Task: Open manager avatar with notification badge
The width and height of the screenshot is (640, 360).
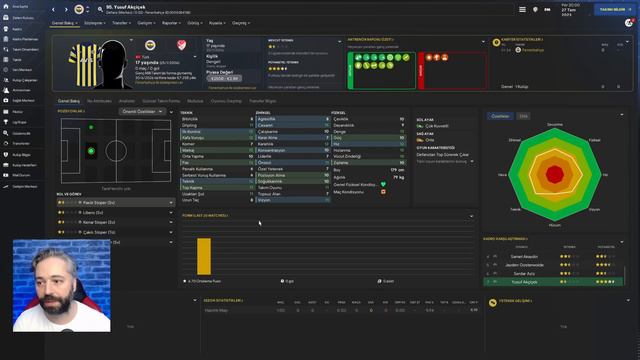Action: (x=629, y=23)
